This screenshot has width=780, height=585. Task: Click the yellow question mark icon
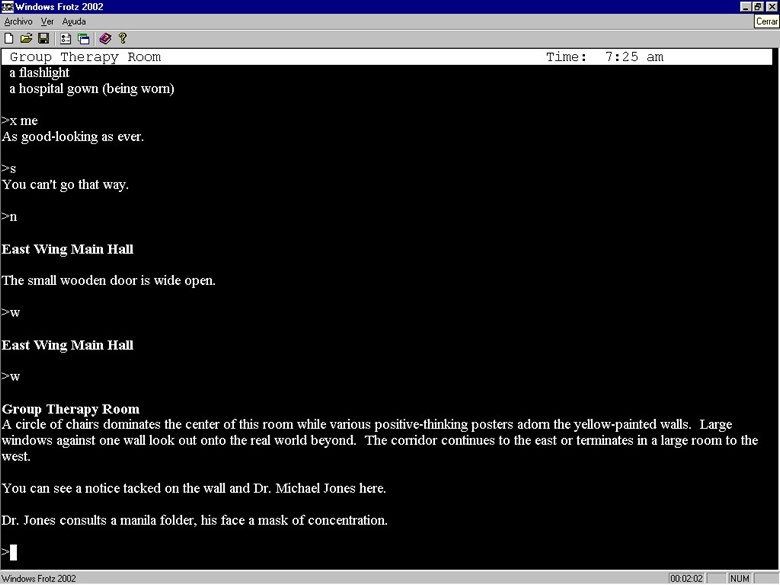(x=123, y=38)
